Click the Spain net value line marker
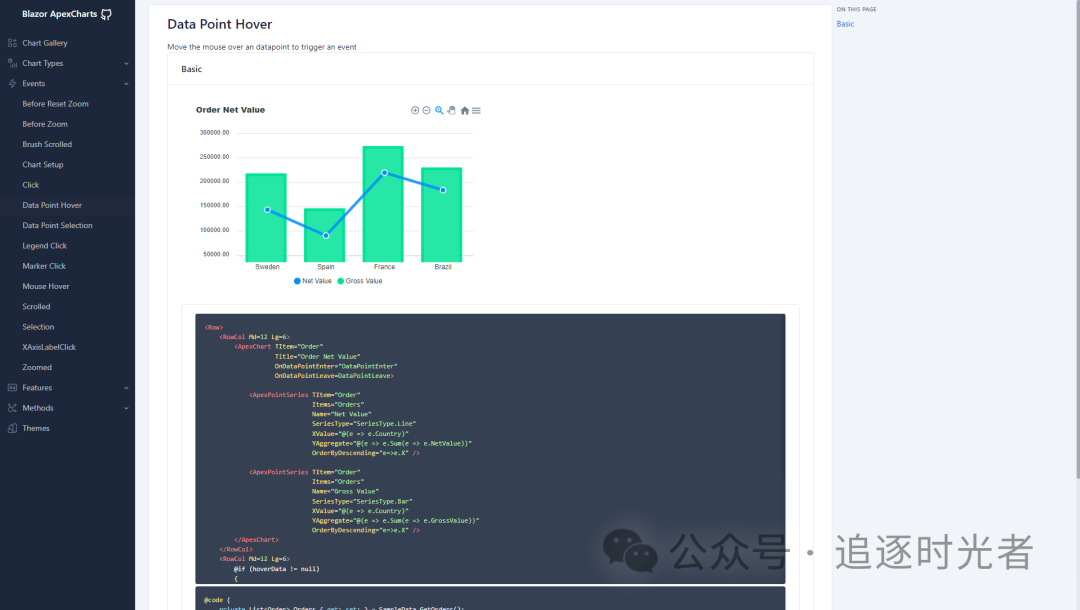Image resolution: width=1080 pixels, height=610 pixels. tap(326, 235)
